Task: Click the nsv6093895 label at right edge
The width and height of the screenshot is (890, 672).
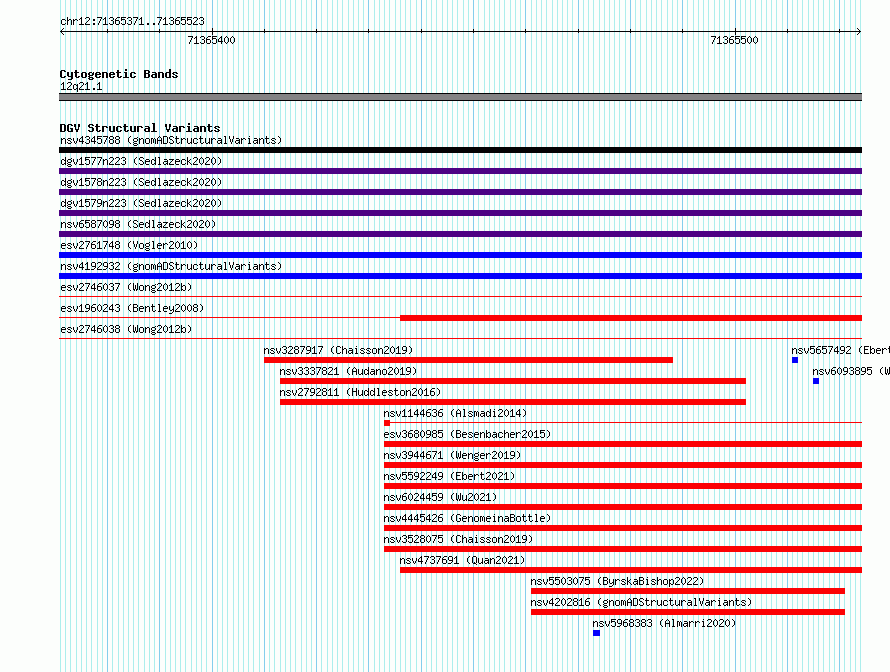Action: (851, 371)
